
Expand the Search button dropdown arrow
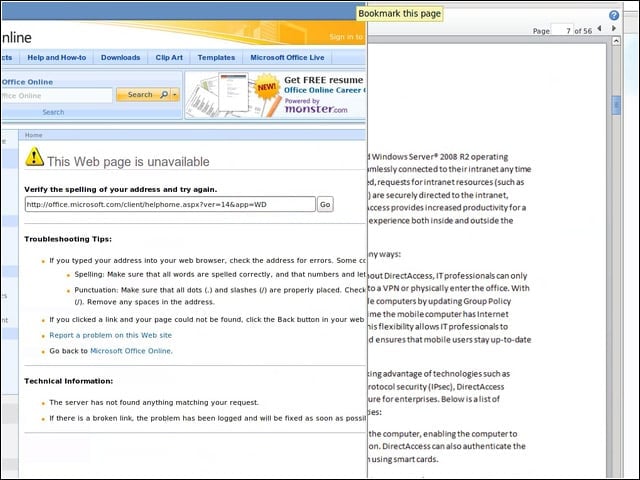[175, 95]
